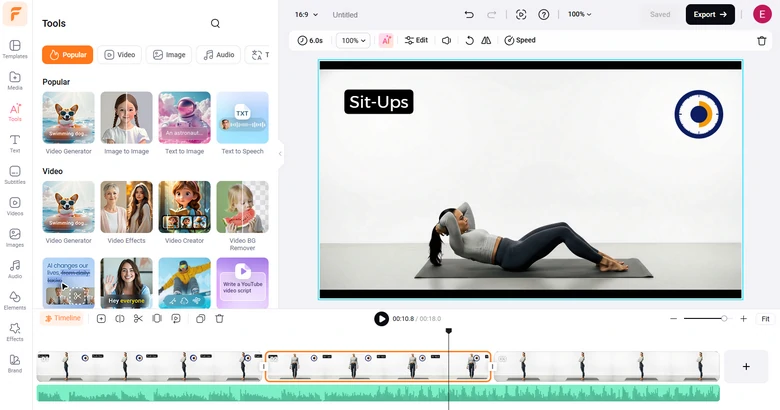Flip the clip with the mirror icon
780x410 pixels.
point(486,40)
